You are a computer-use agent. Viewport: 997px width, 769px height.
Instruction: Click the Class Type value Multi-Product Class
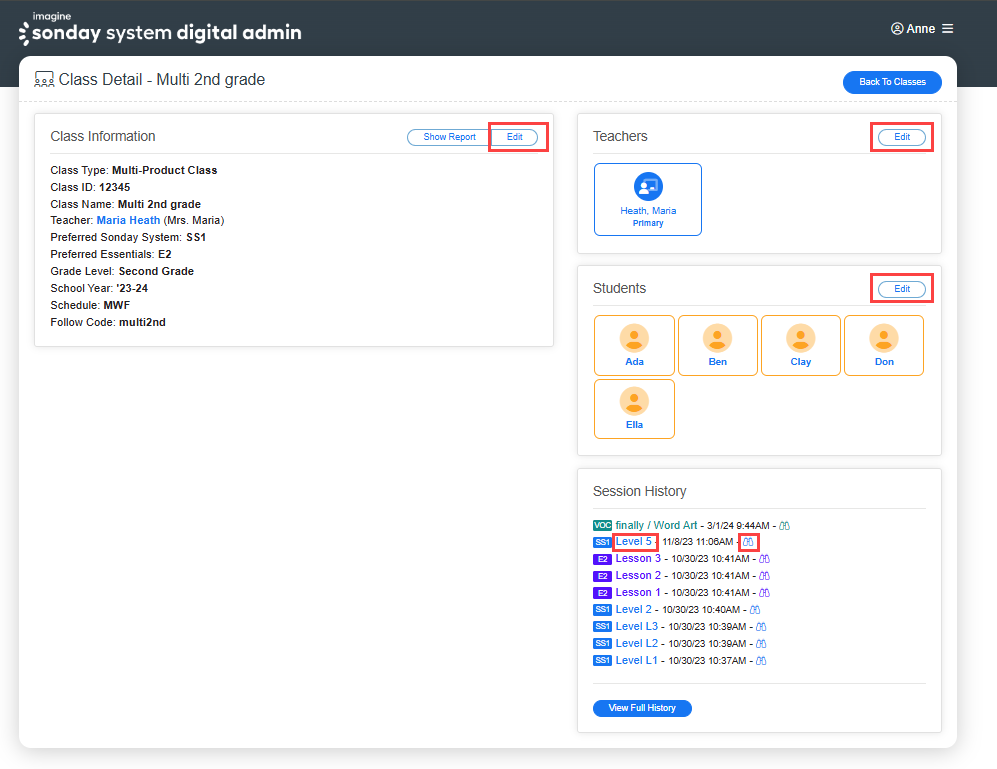pos(165,170)
